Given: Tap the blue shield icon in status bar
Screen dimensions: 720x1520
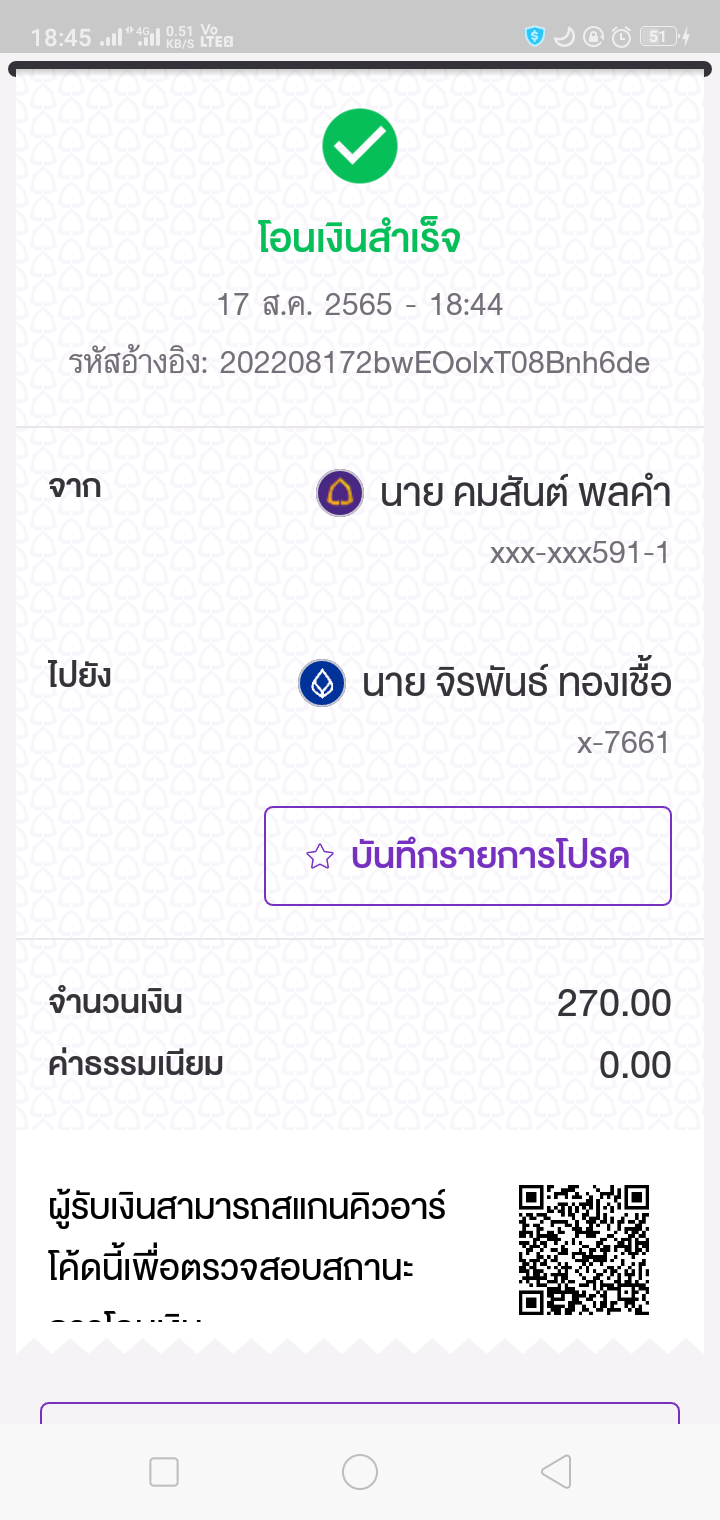Looking at the screenshot, I should 535,37.
